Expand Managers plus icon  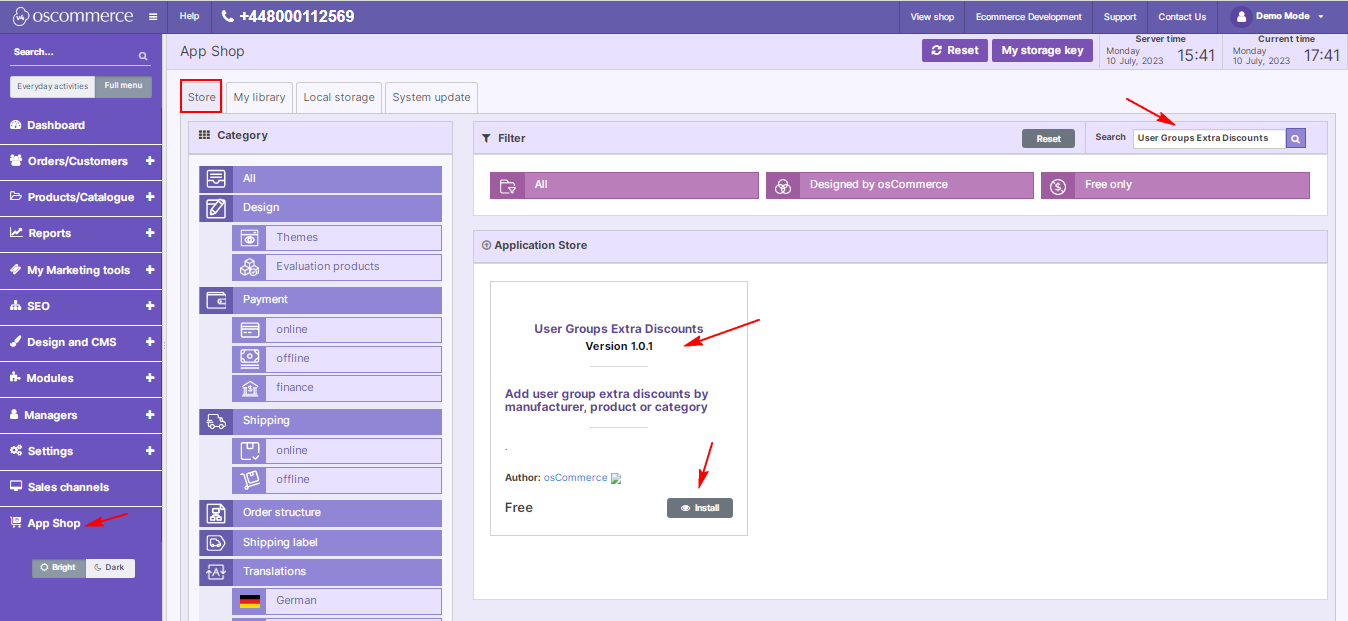(x=150, y=415)
